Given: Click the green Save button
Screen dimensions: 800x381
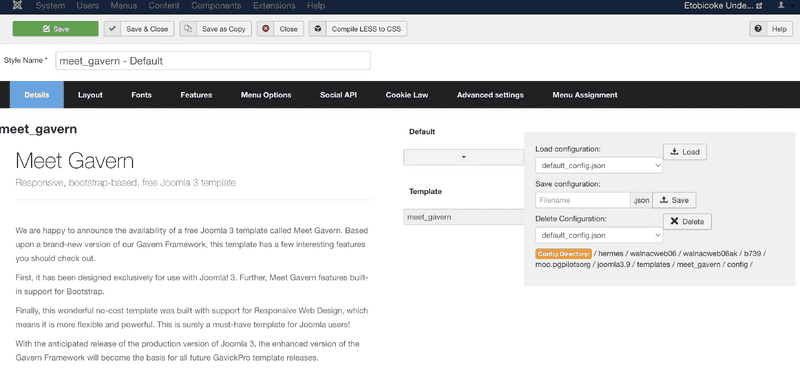Looking at the screenshot, I should 56,29.
